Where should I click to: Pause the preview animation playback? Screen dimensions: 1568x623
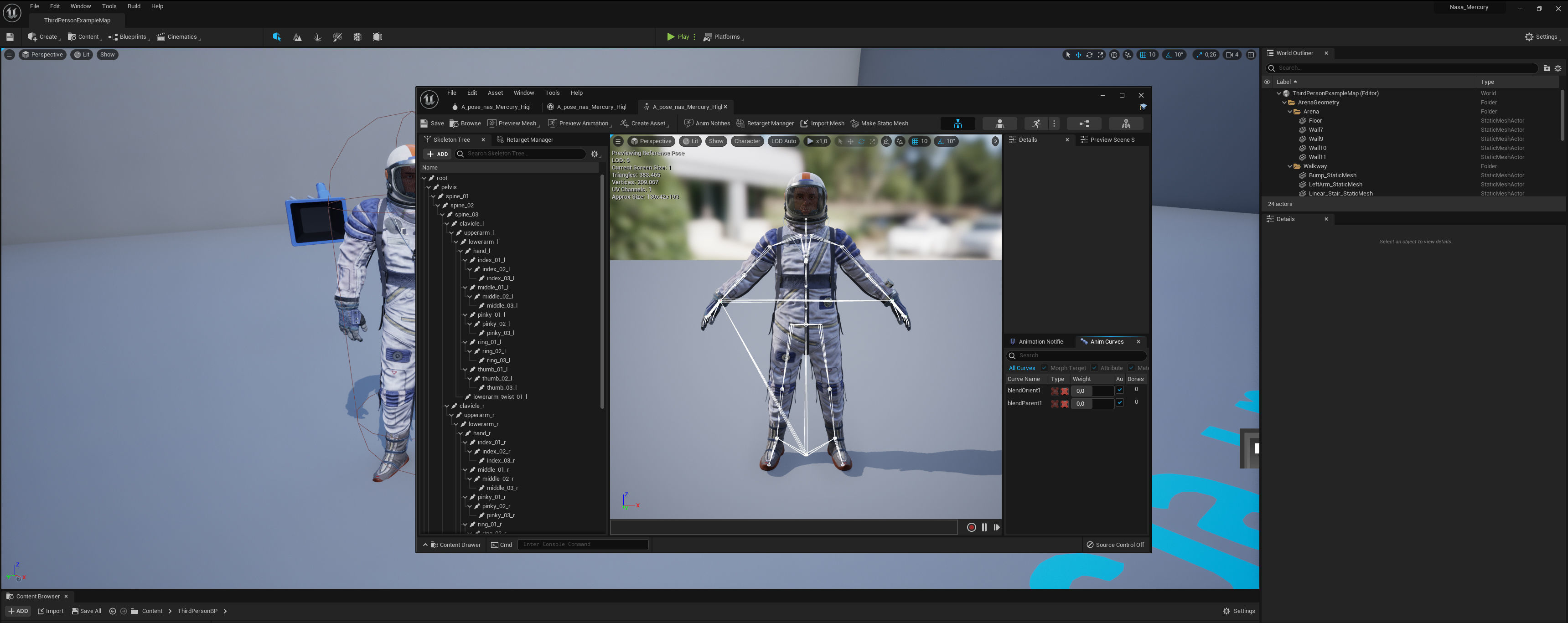[984, 527]
